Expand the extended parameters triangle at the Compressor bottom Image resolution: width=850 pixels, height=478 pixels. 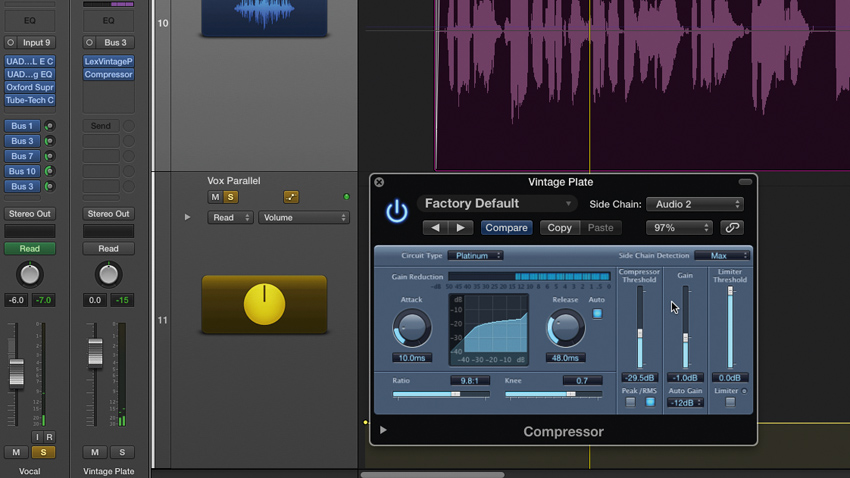point(383,430)
